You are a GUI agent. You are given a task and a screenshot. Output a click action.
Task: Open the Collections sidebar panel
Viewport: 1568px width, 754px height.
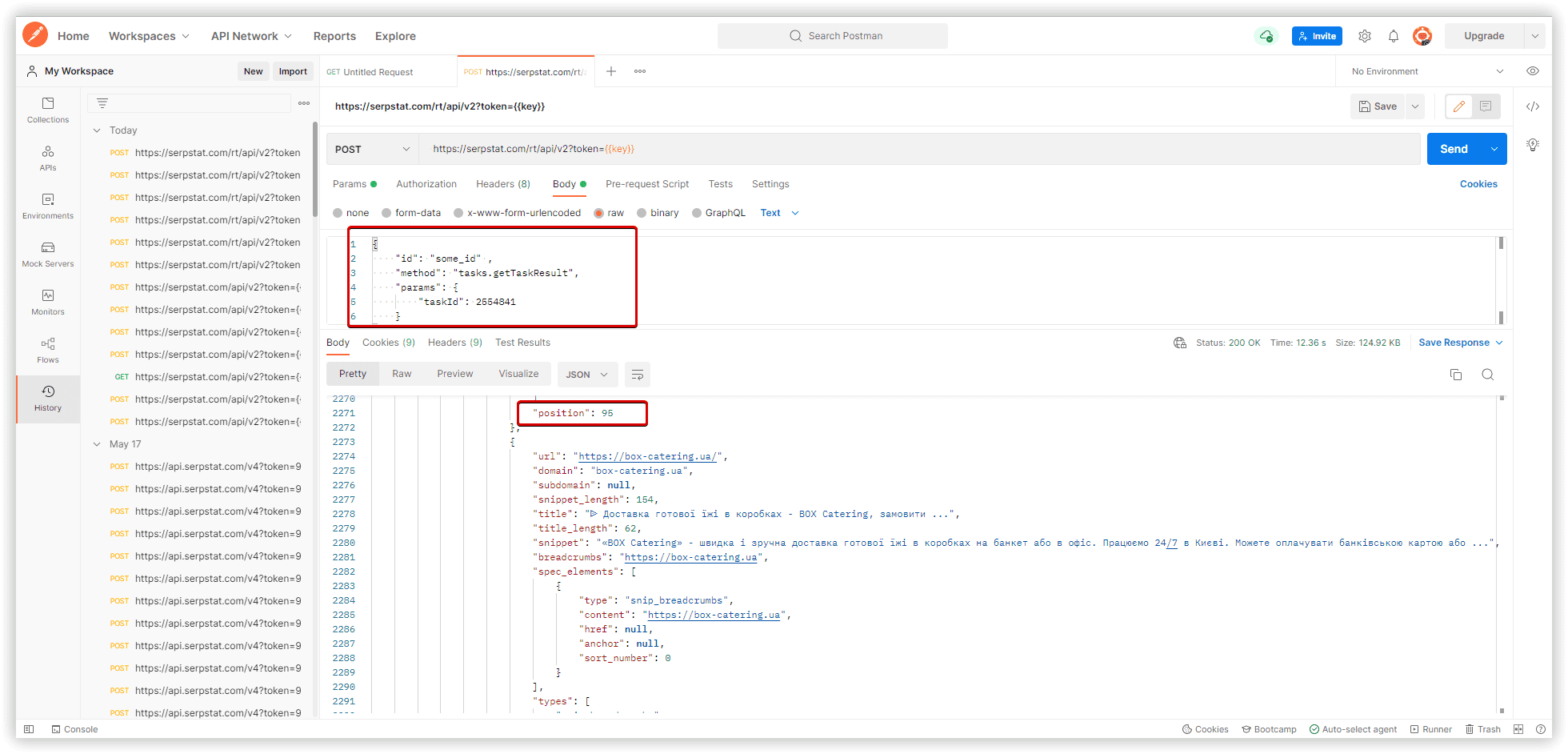(48, 110)
